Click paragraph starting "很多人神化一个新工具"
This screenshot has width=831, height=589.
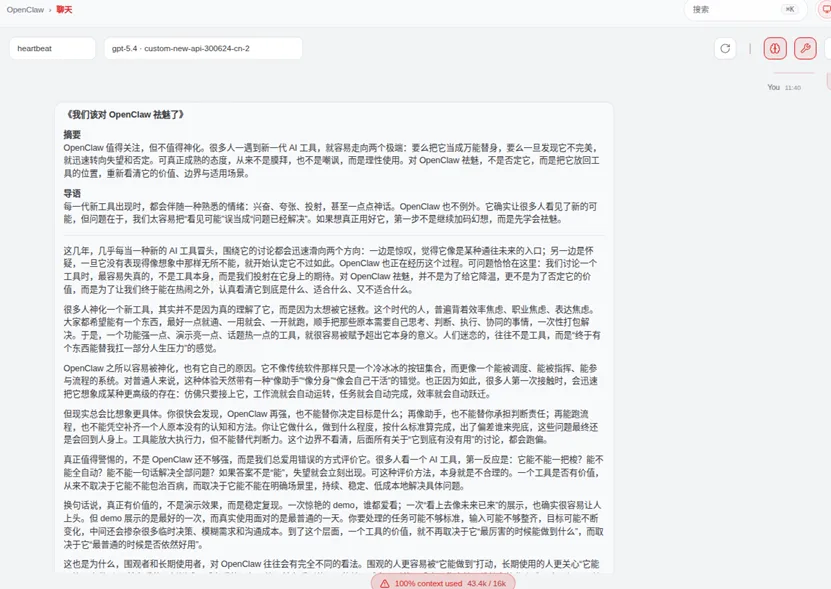[332, 329]
